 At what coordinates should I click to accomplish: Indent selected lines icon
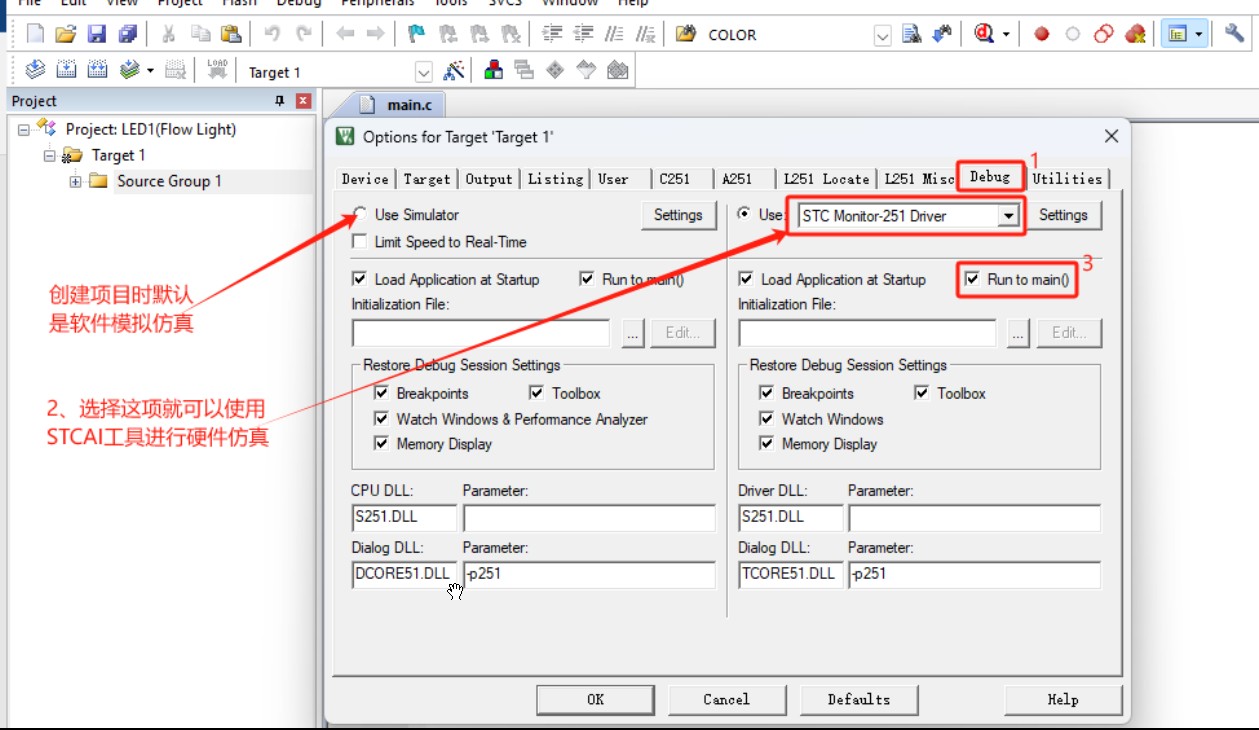pyautogui.click(x=553, y=34)
